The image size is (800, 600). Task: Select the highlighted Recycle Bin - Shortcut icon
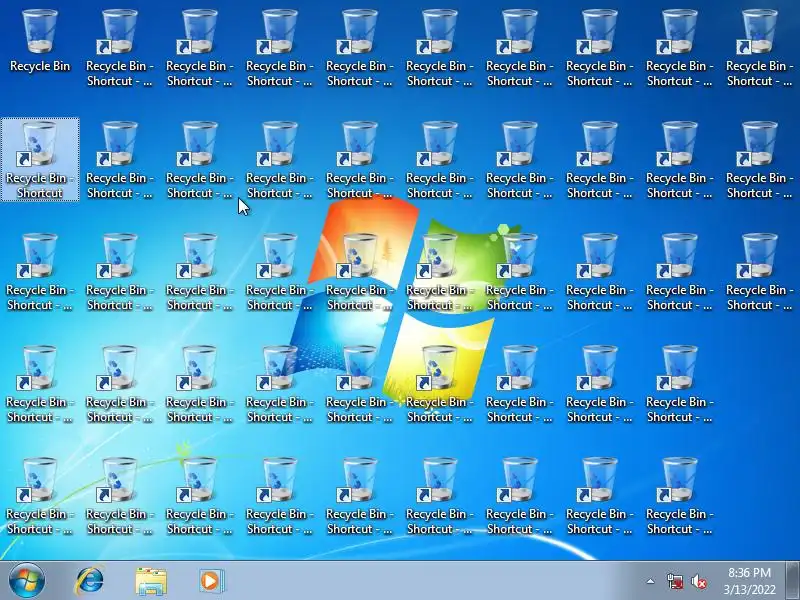point(40,159)
